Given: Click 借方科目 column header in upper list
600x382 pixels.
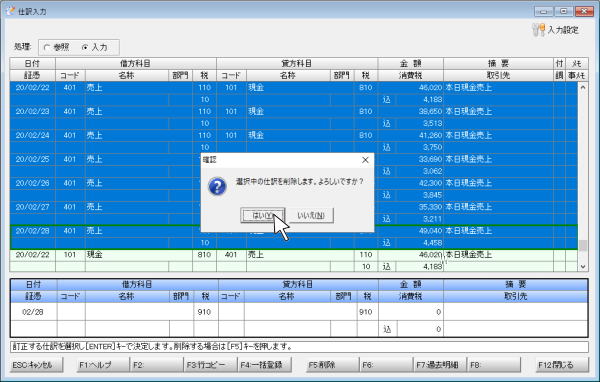Looking at the screenshot, I should click(x=136, y=64).
